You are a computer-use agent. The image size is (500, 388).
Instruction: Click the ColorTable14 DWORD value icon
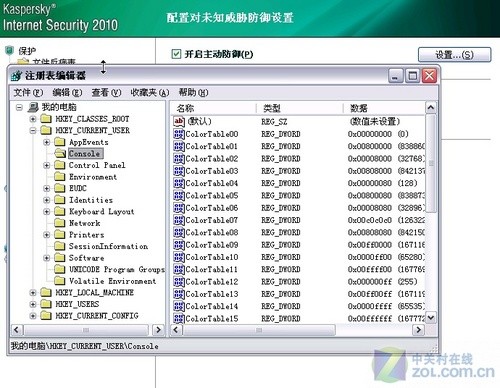(179, 306)
